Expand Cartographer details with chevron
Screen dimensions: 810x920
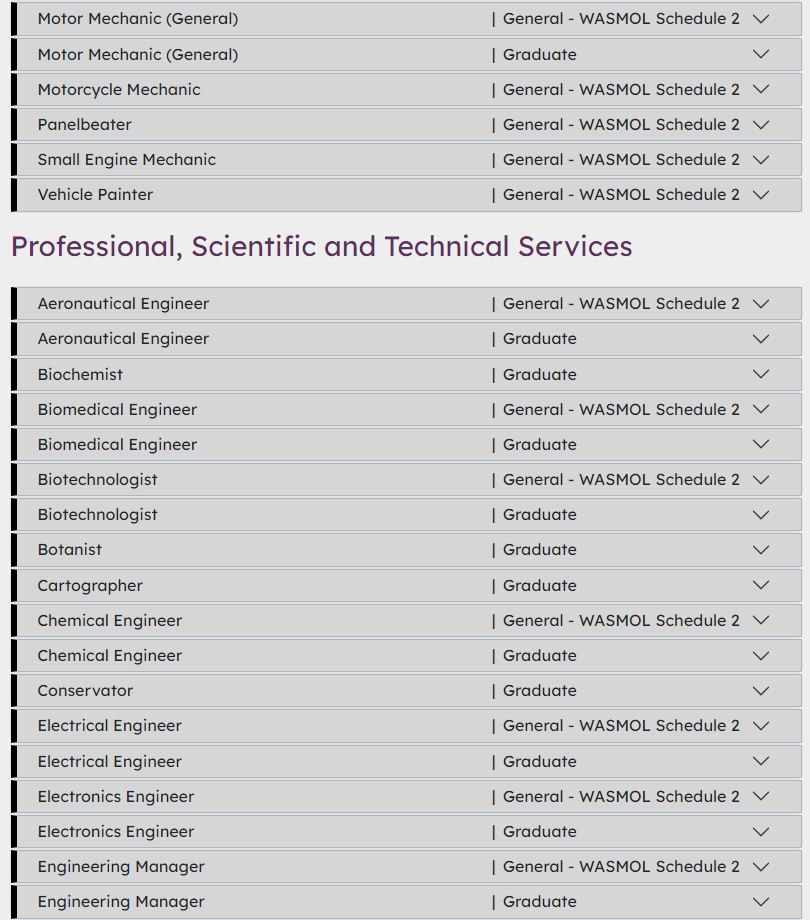(761, 586)
